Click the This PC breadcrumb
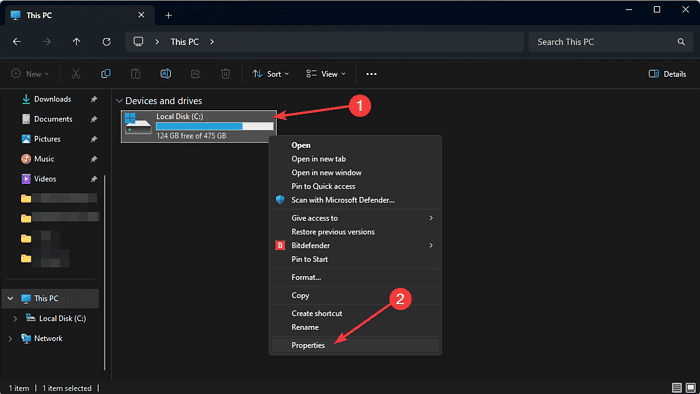The image size is (700, 394). coord(184,41)
